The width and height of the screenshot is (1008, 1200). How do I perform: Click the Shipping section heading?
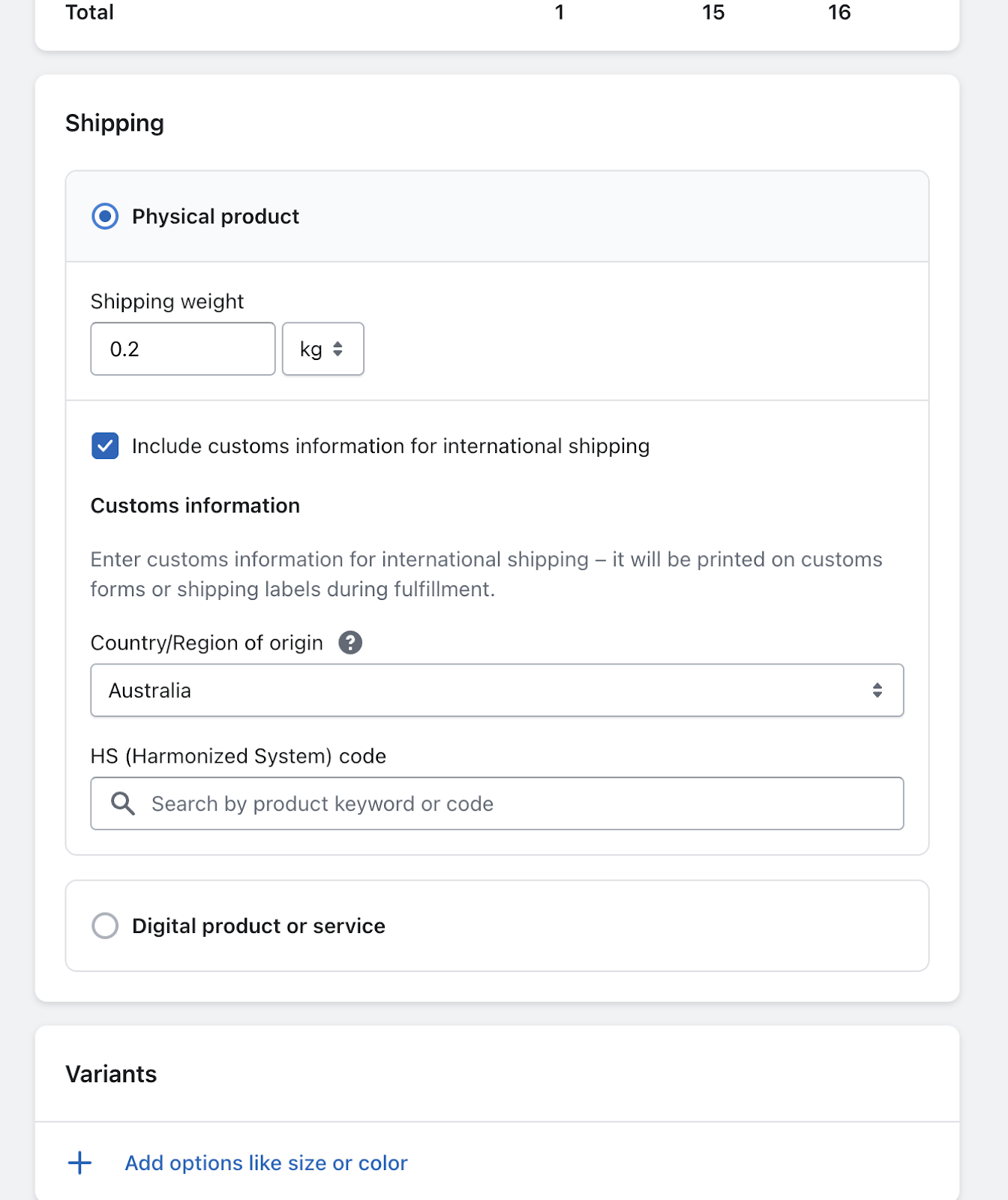115,123
